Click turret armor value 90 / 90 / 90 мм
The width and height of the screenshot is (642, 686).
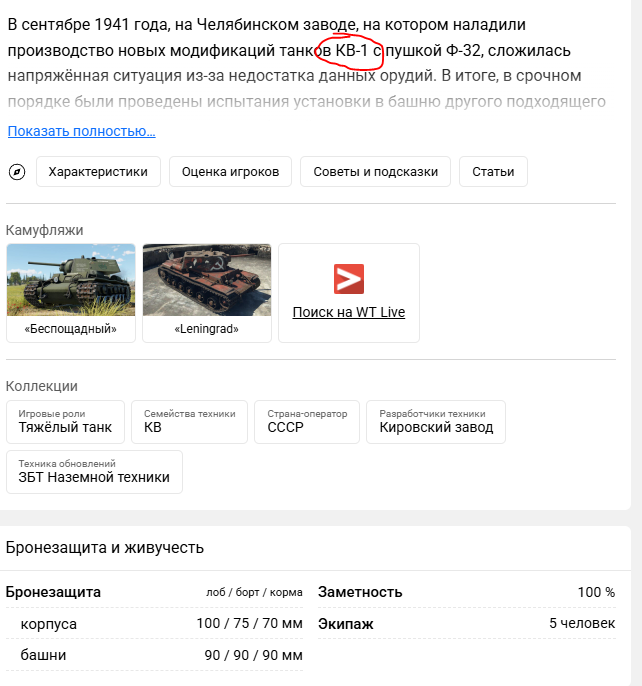253,655
